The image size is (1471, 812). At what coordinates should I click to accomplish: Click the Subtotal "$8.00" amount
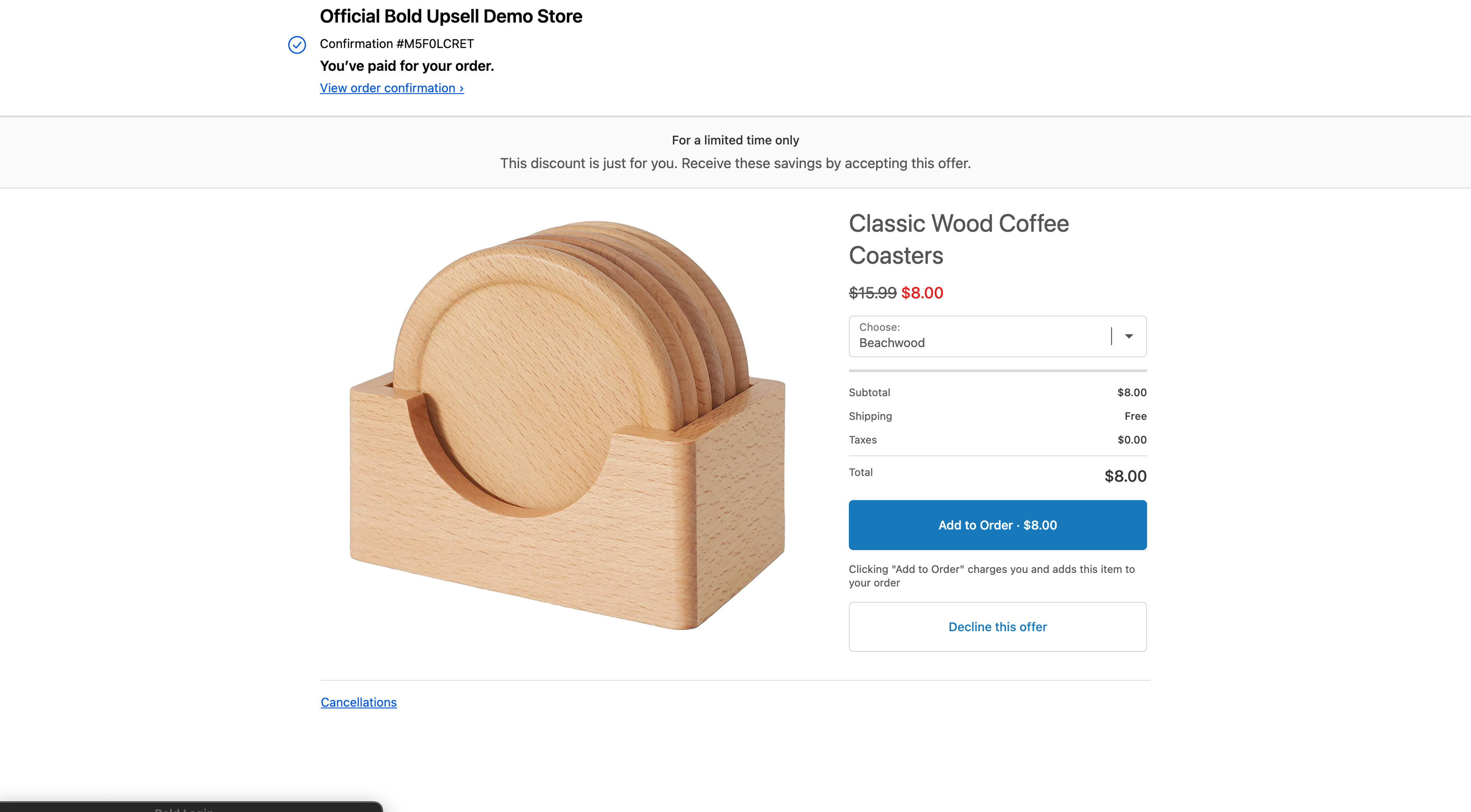[1131, 392]
